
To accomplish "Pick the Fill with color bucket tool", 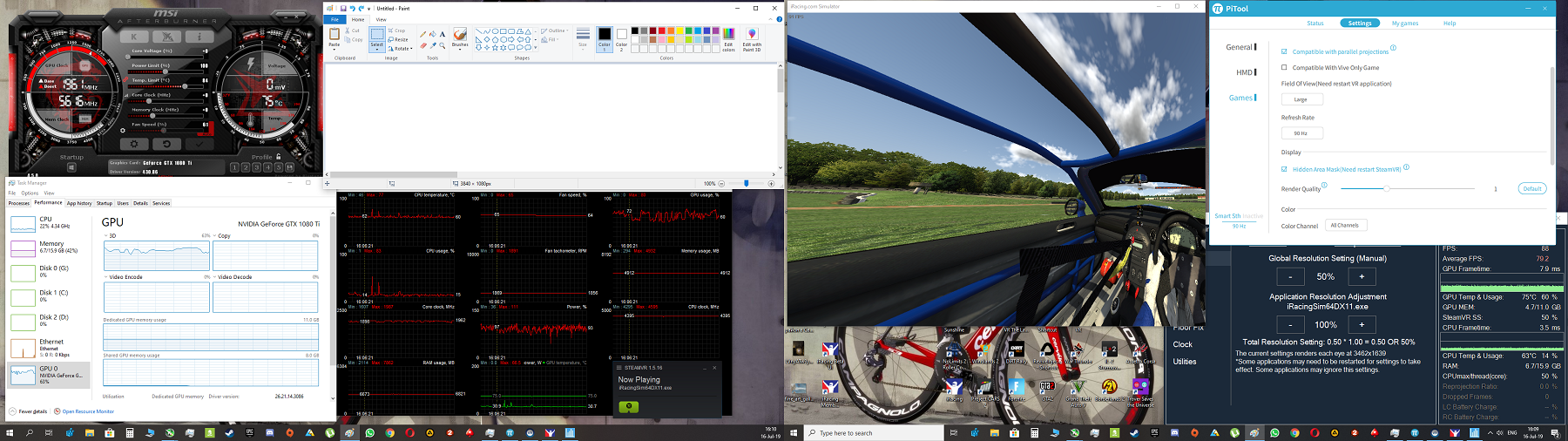I will coord(432,35).
